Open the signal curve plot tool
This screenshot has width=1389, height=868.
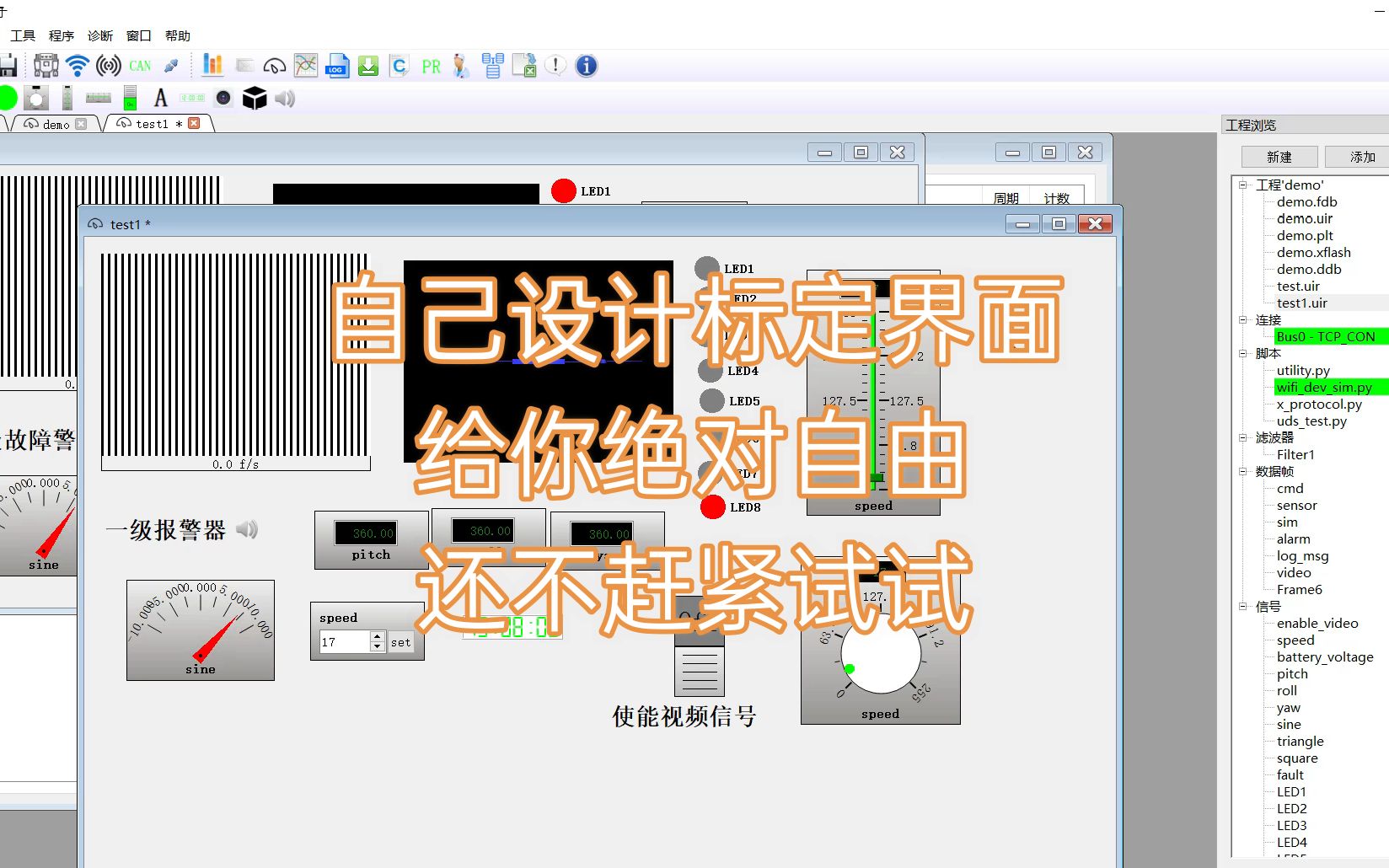tap(305, 65)
